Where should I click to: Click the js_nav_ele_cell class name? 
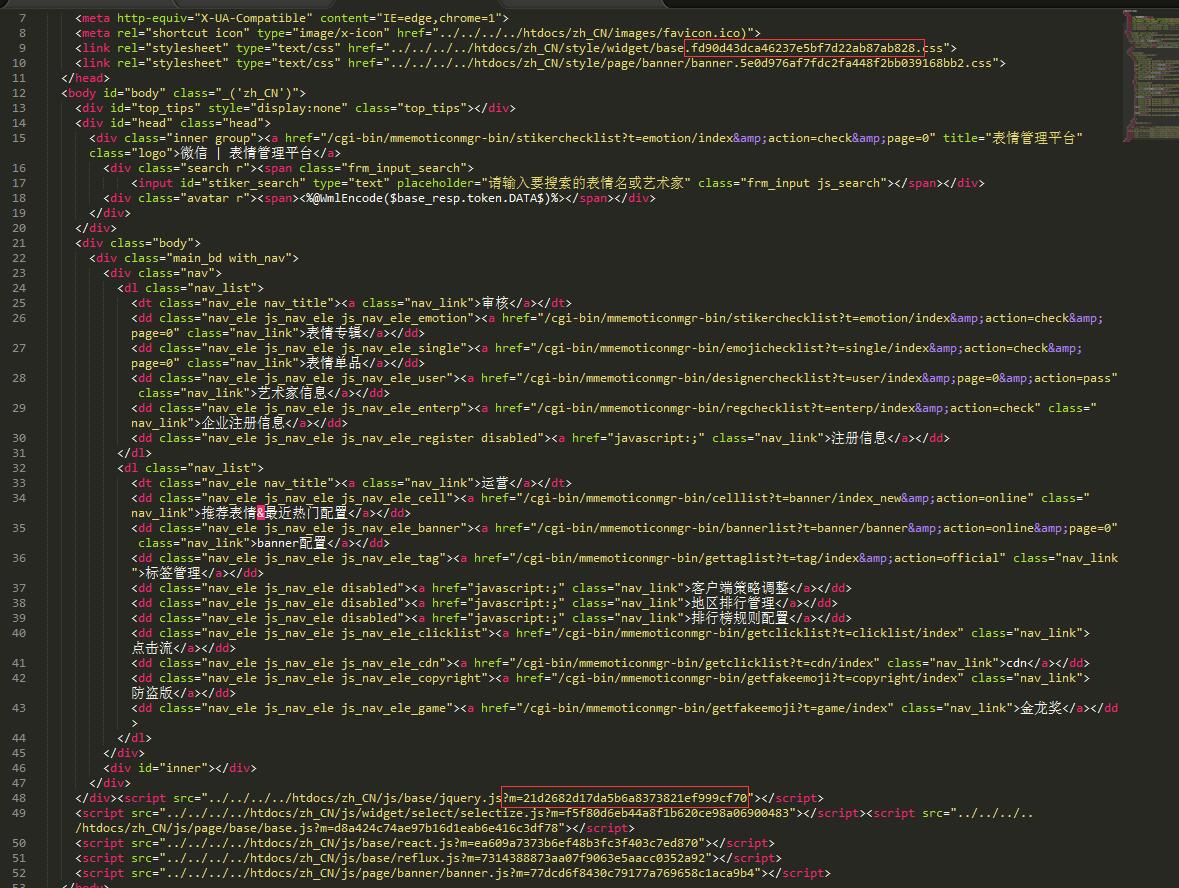coord(393,499)
